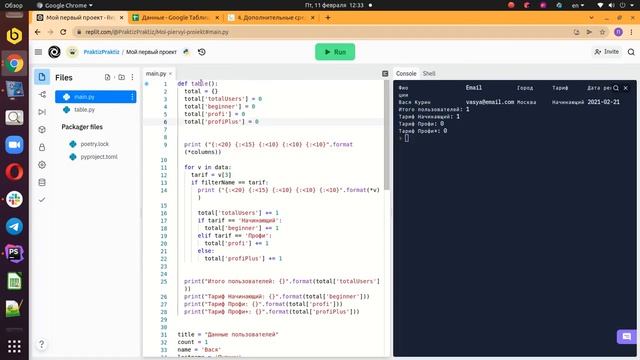Viewport: 640px width, 360px height.
Task: Open the Version control sidebar icon
Action: point(42,94)
